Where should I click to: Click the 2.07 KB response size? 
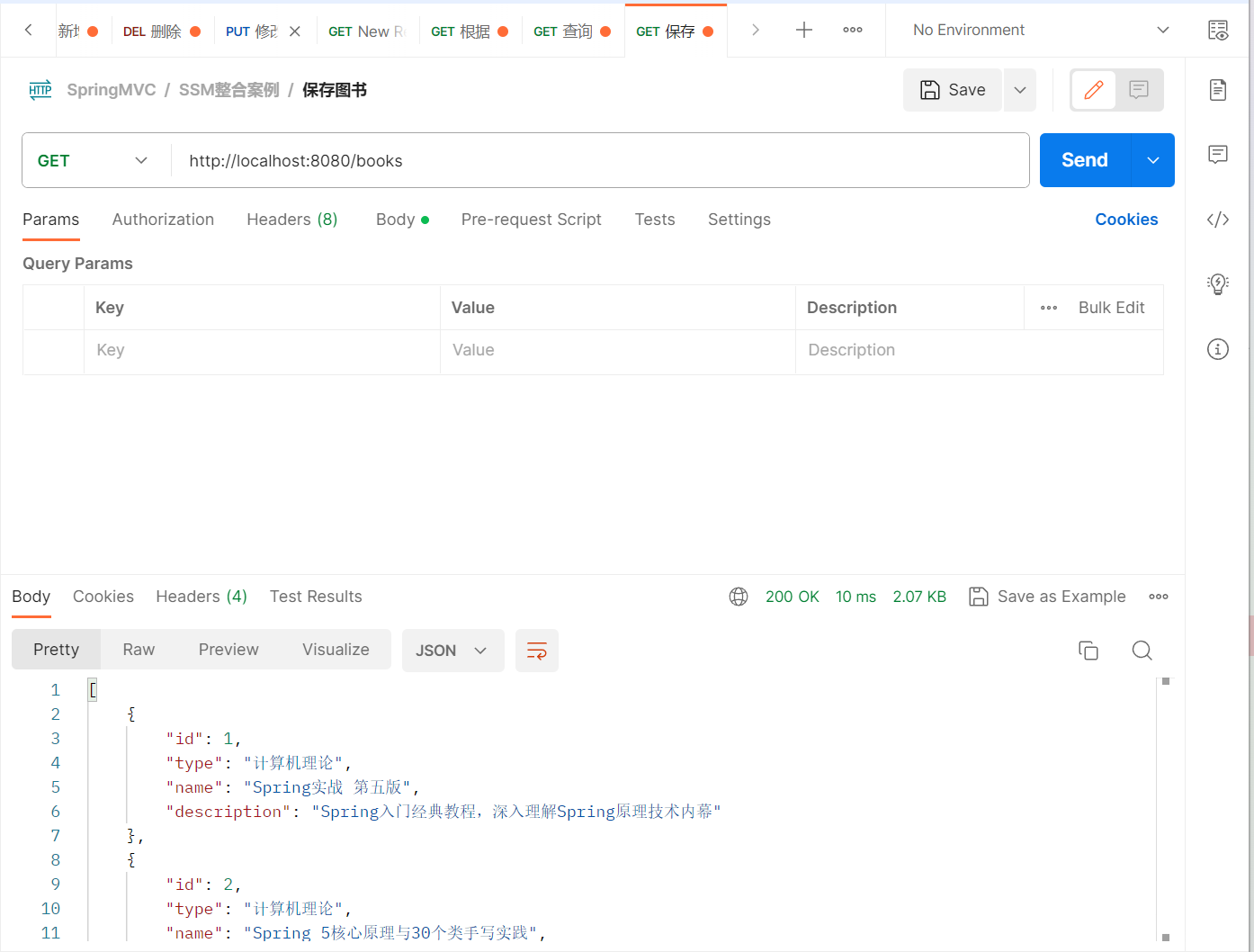tap(919, 597)
